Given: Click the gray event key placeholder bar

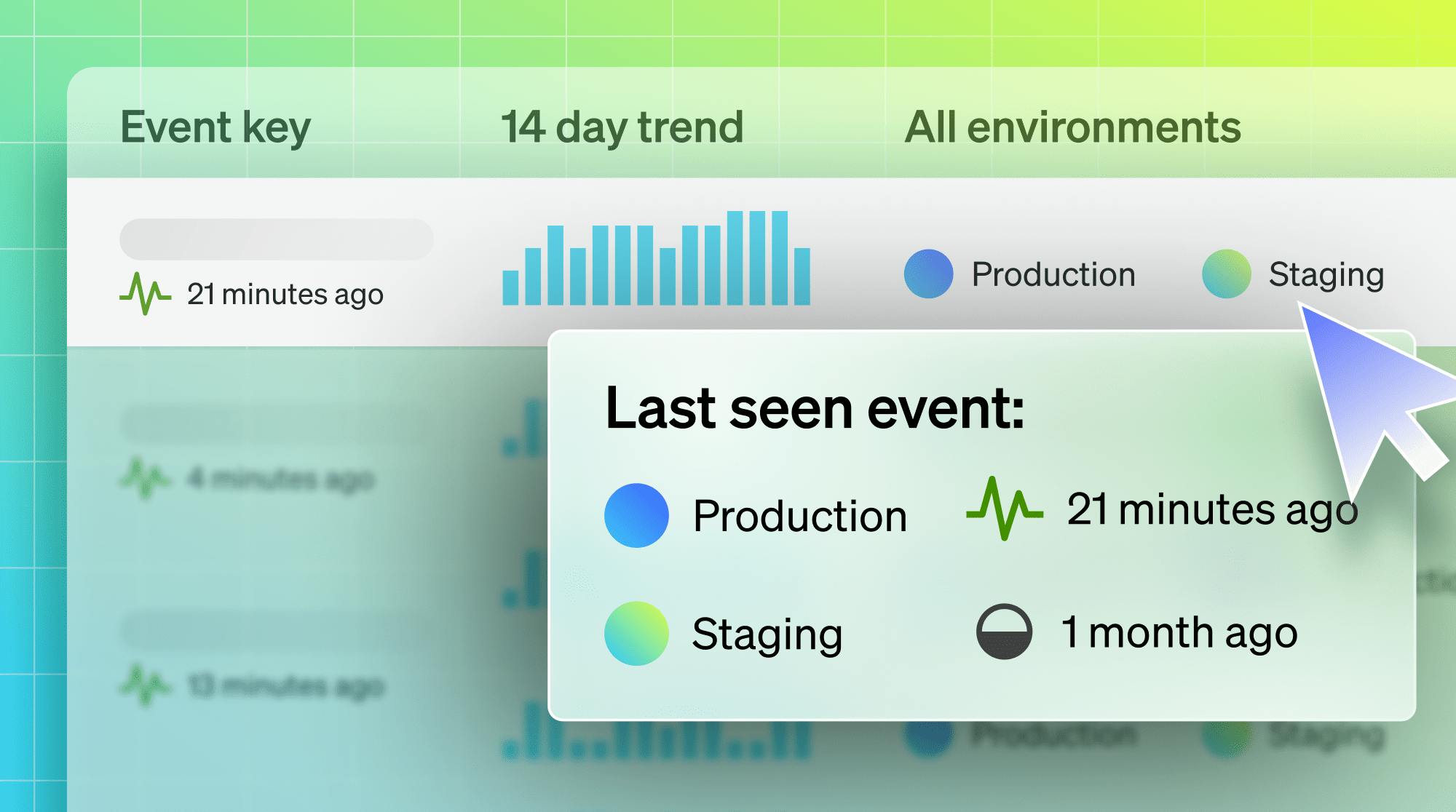Looking at the screenshot, I should click(x=276, y=239).
